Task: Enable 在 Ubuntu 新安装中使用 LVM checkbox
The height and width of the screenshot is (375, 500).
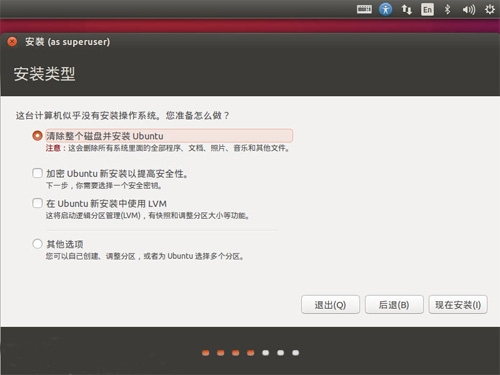Action: (x=37, y=203)
